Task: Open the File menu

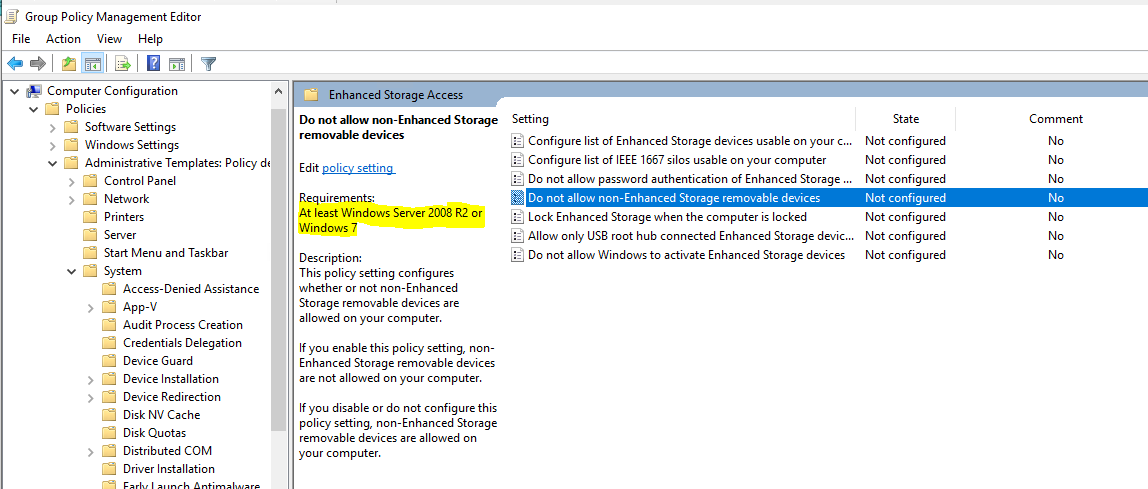Action: pyautogui.click(x=20, y=39)
